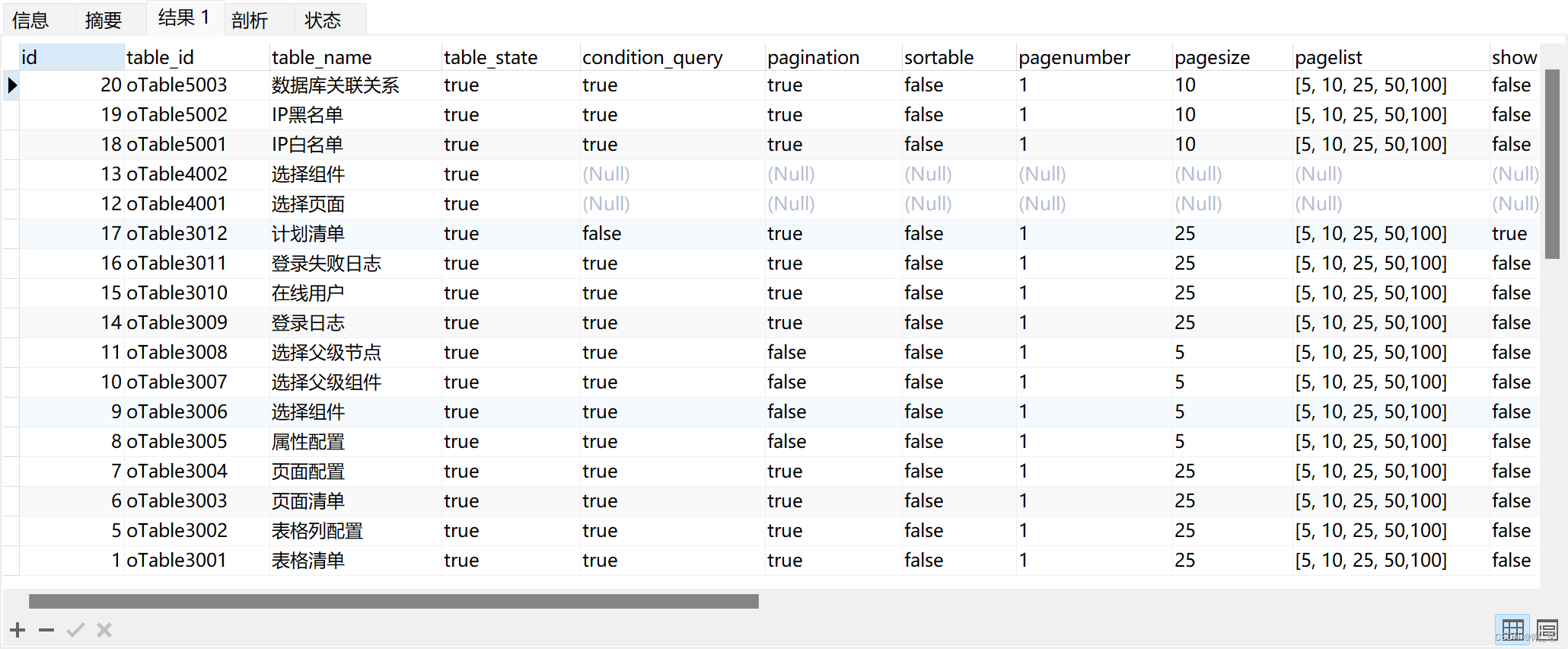Select the 结果 1 tab
This screenshot has width=1568, height=649.
tap(184, 18)
